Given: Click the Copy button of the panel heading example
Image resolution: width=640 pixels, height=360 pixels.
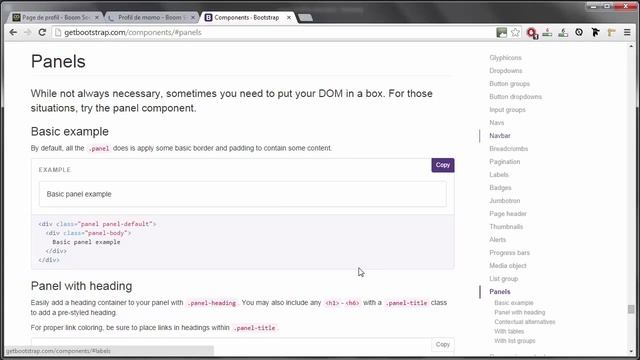Looking at the screenshot, I should click(443, 344).
